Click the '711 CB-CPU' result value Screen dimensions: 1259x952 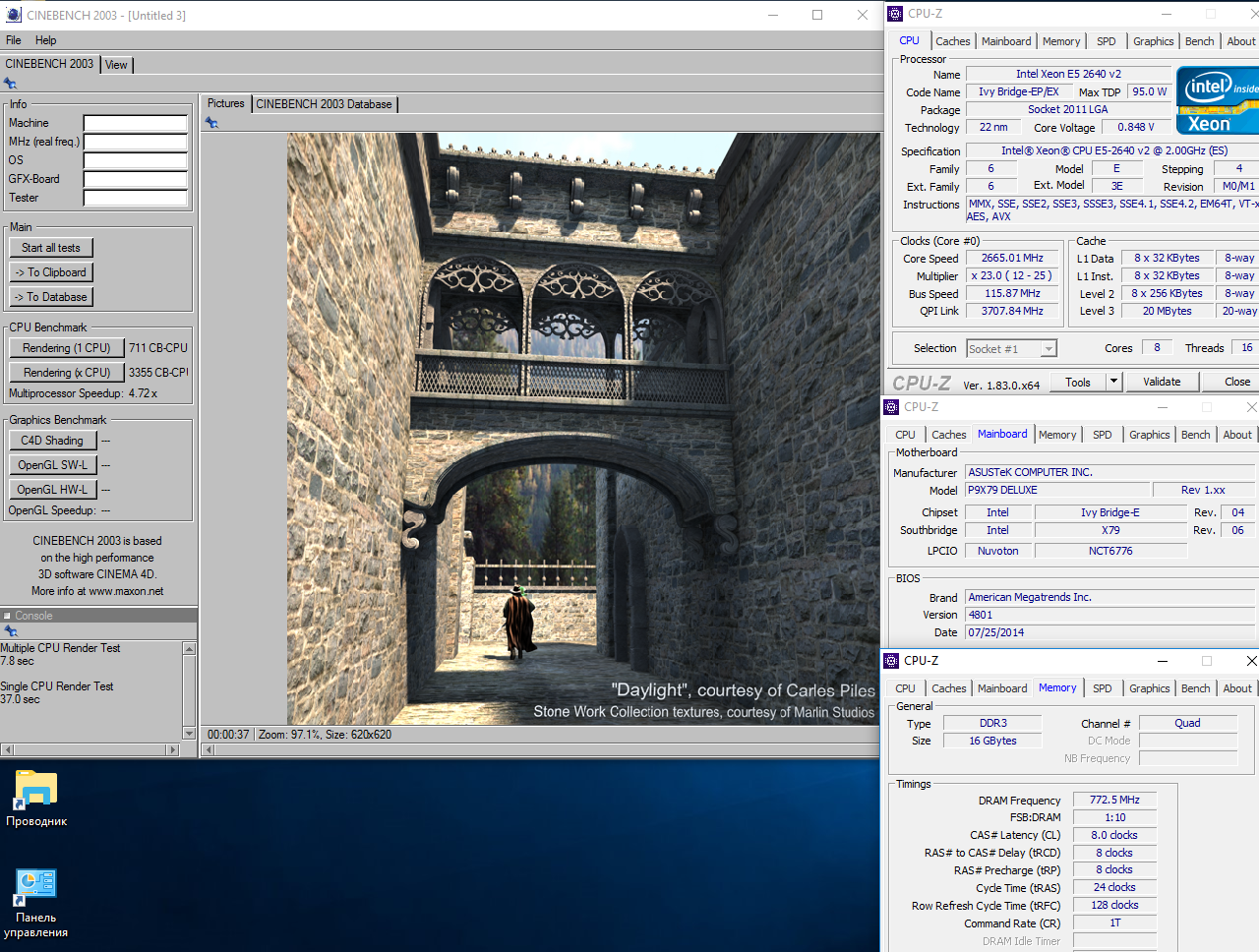[158, 348]
